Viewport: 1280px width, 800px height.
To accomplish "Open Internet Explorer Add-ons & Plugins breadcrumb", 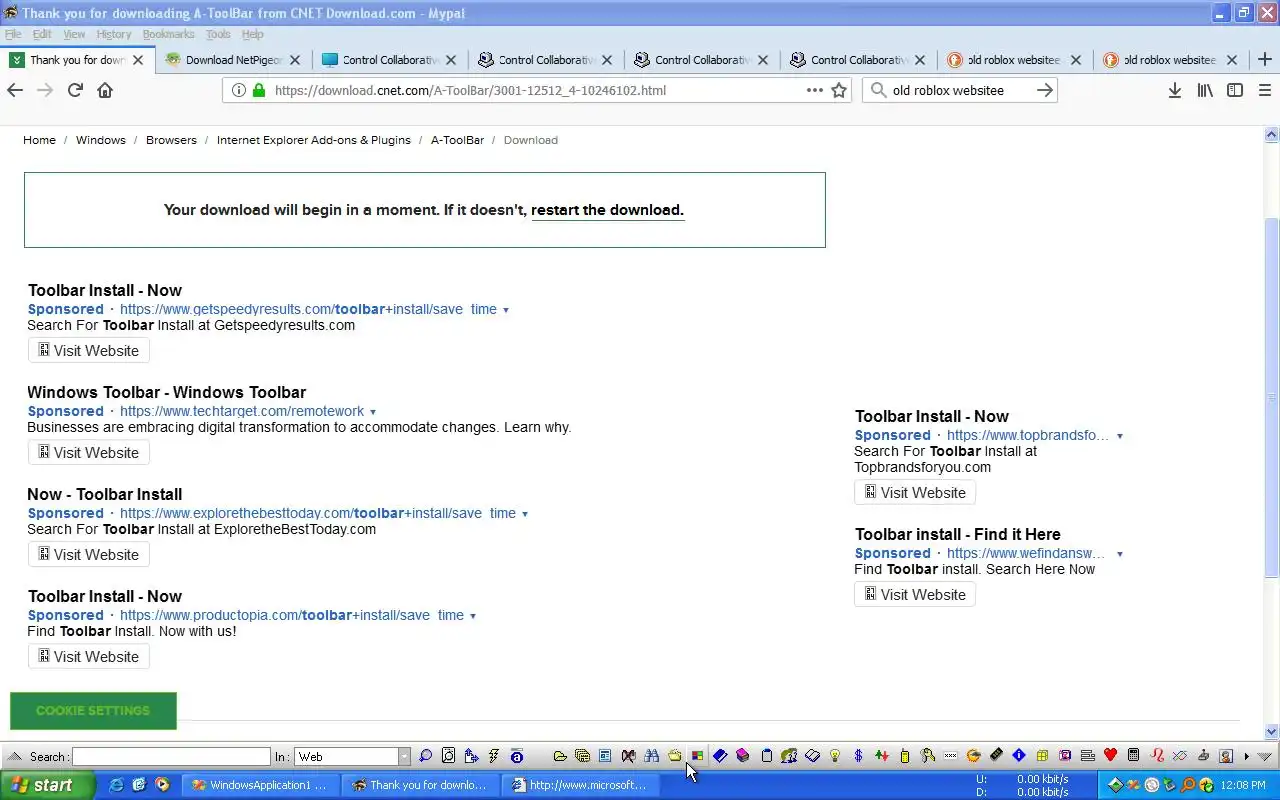I will pyautogui.click(x=314, y=140).
